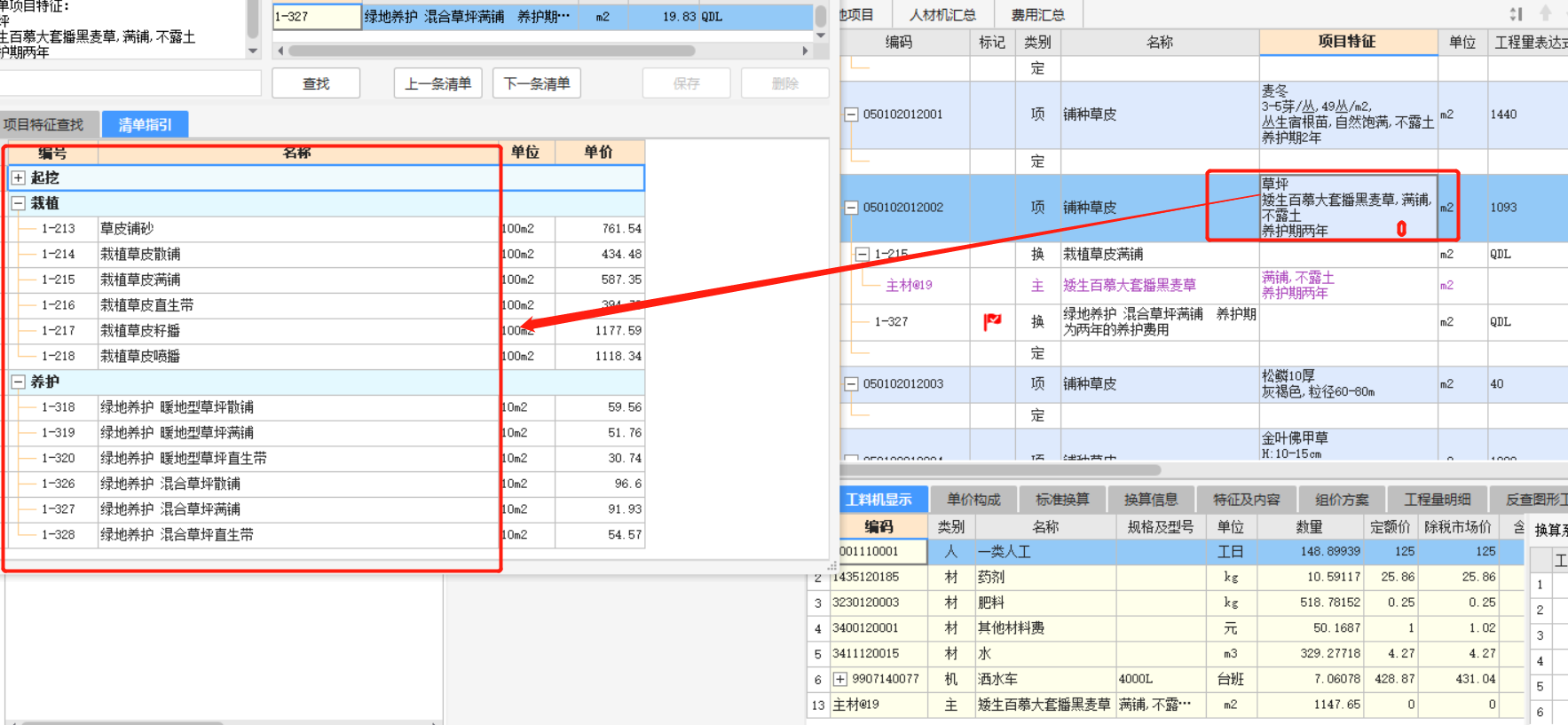Switch to the 项目特征查找 tab

(43, 124)
